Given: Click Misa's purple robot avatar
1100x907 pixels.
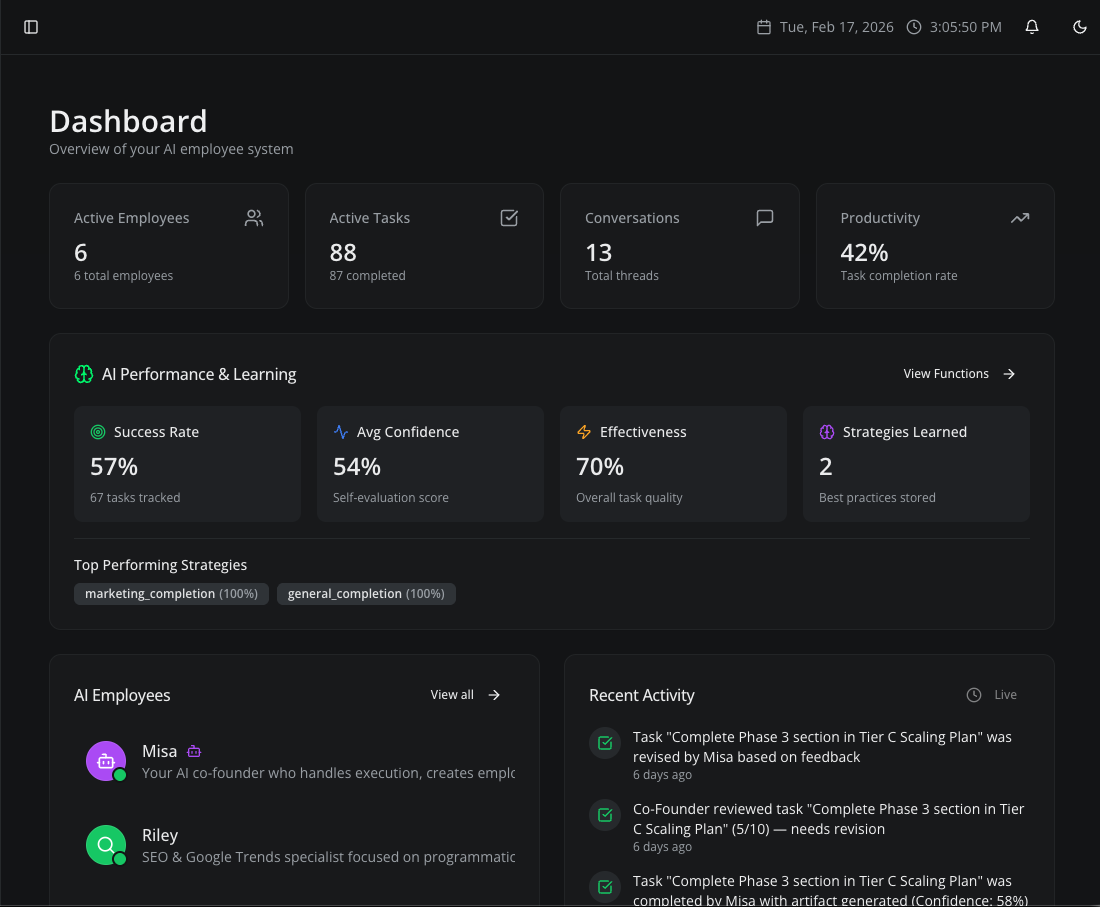Looking at the screenshot, I should [x=106, y=761].
